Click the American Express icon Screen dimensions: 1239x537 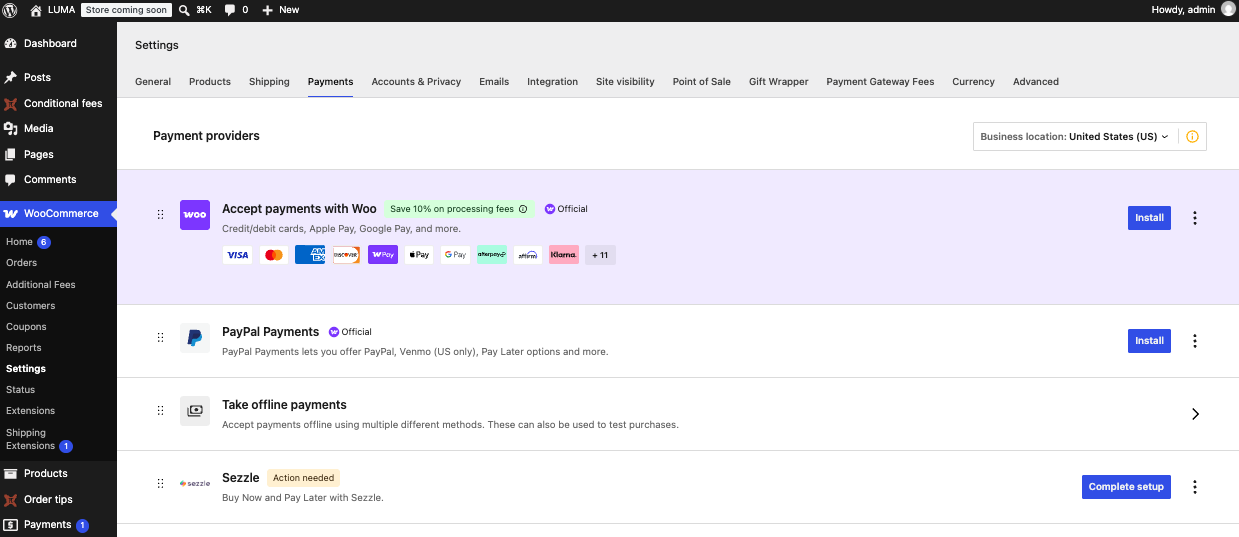coord(310,255)
